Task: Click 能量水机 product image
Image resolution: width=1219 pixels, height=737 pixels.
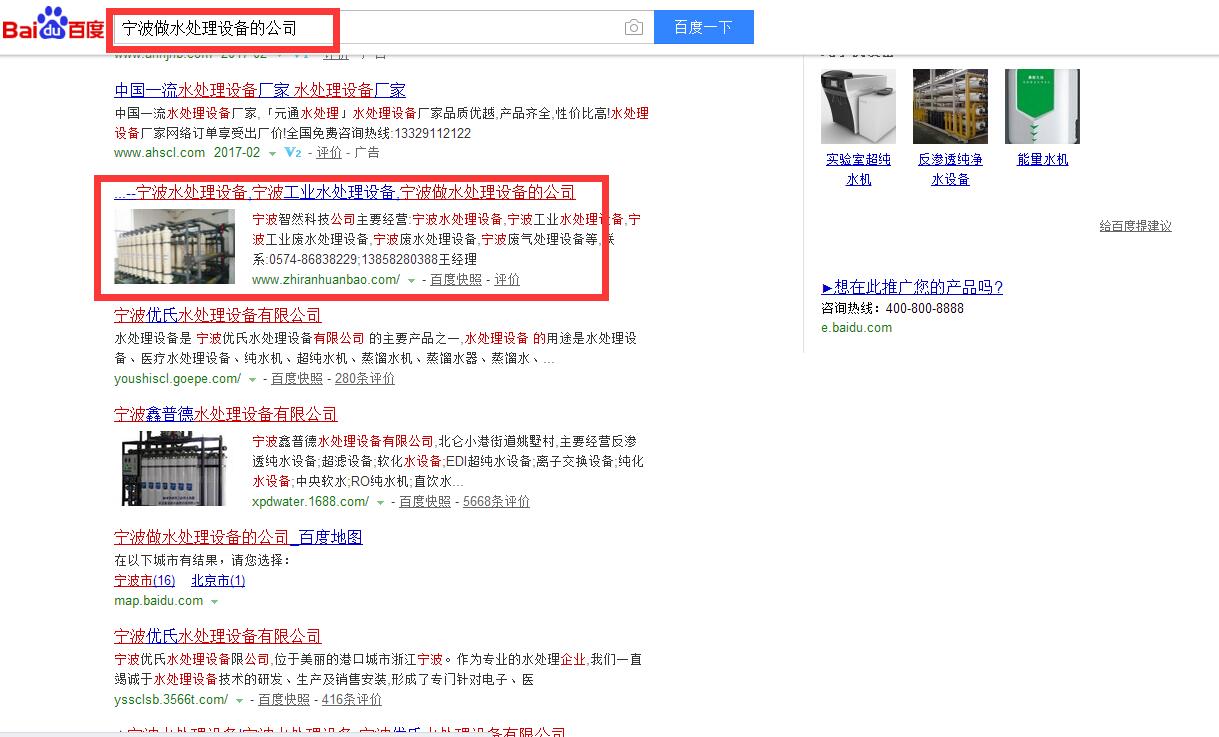Action: coord(1042,106)
